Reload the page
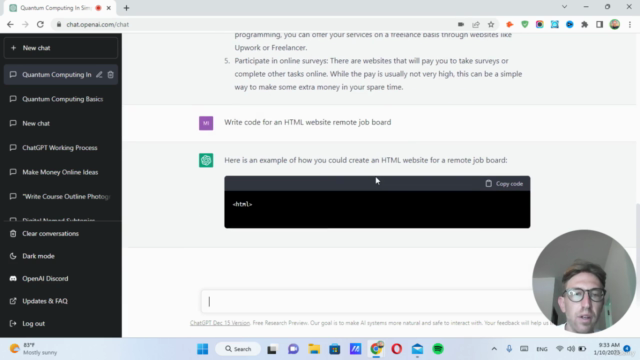The height and width of the screenshot is (360, 640). point(40,24)
